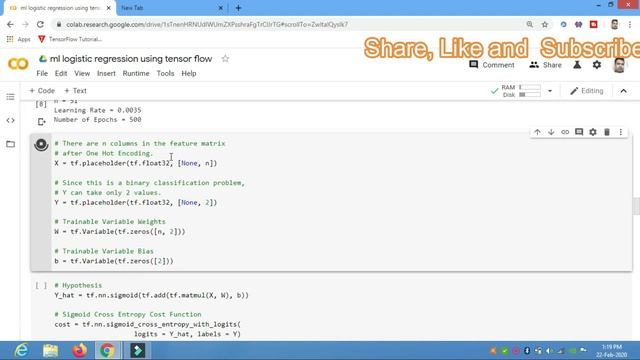The image size is (640, 360).
Task: Launch Firefox from taskbar
Action: (x=79, y=351)
